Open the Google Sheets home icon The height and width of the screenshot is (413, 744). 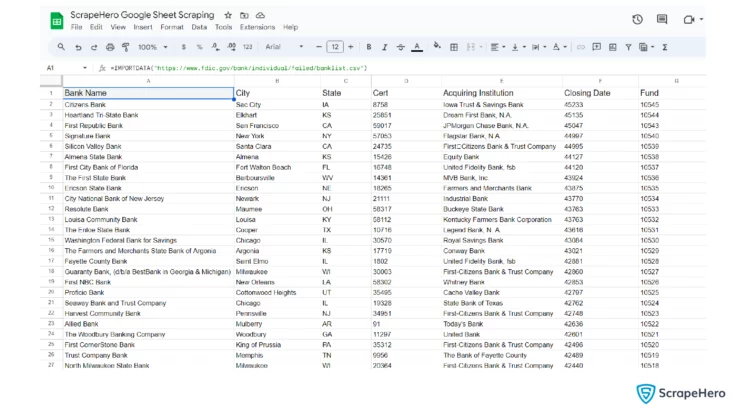click(x=57, y=21)
